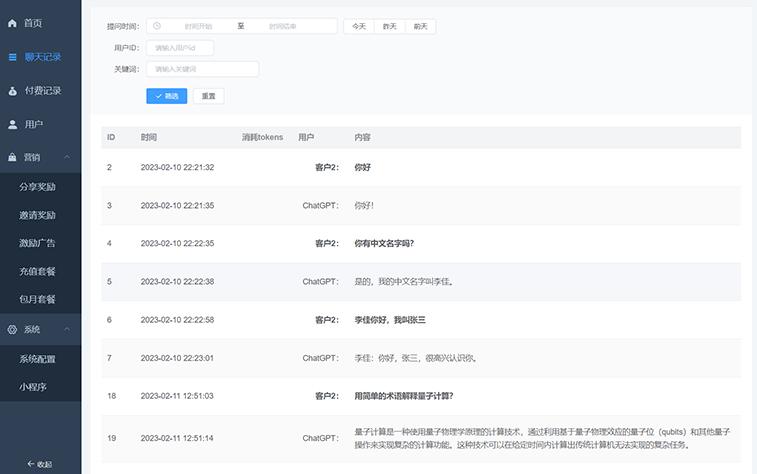Click the message 李佳你好,我叫张三
Screen dimensions: 757x474
tap(390, 320)
